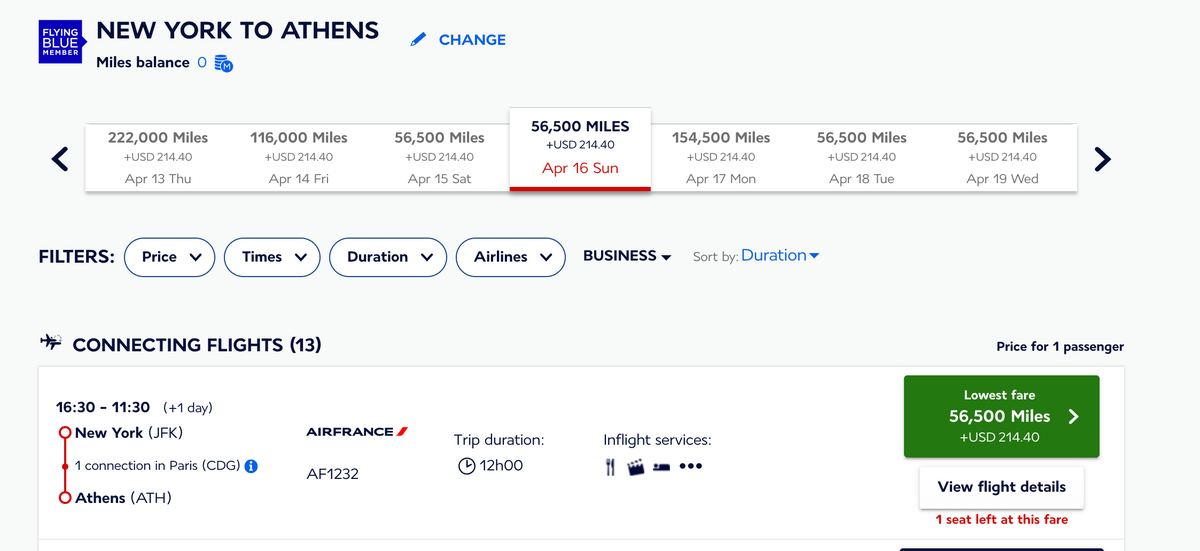1200x551 pixels.
Task: Click the miles balance coin icon
Action: [x=224, y=64]
